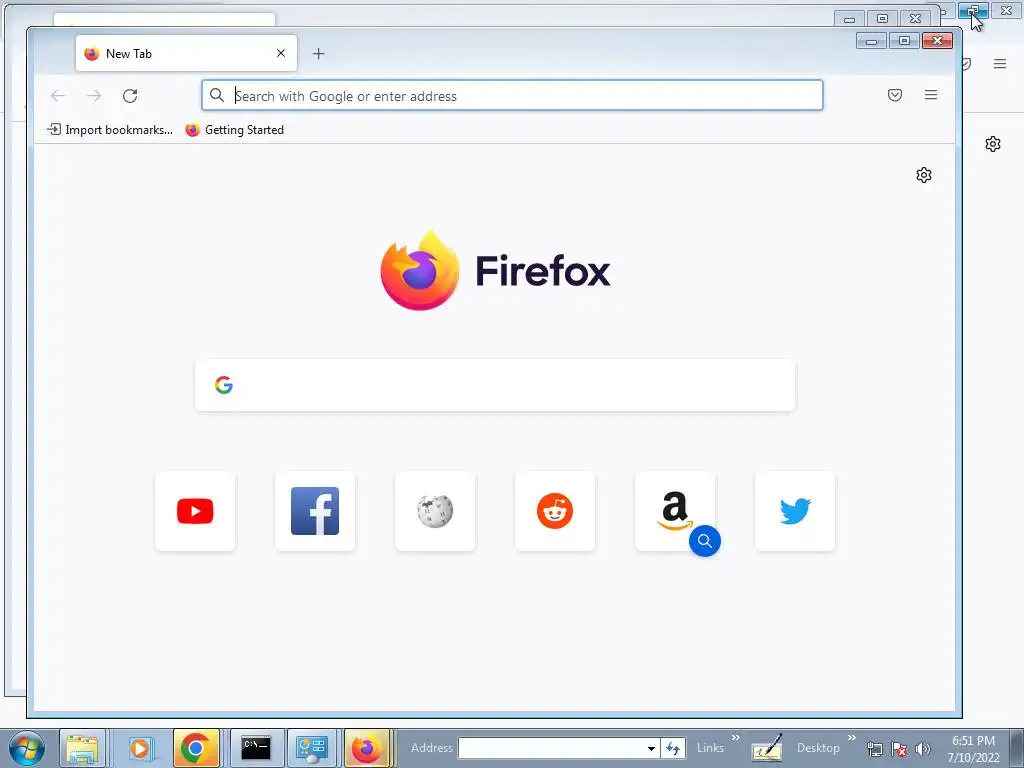Click the taskbar Address input field
The width and height of the screenshot is (1024, 768).
click(552, 748)
